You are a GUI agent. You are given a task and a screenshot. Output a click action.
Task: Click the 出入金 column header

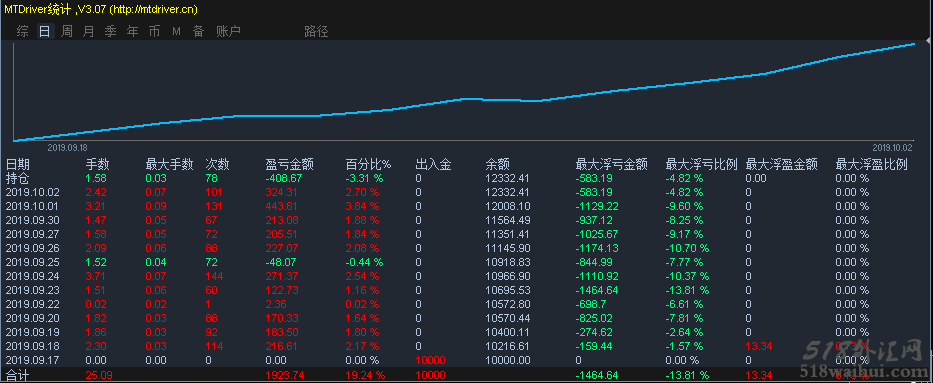pyautogui.click(x=434, y=165)
